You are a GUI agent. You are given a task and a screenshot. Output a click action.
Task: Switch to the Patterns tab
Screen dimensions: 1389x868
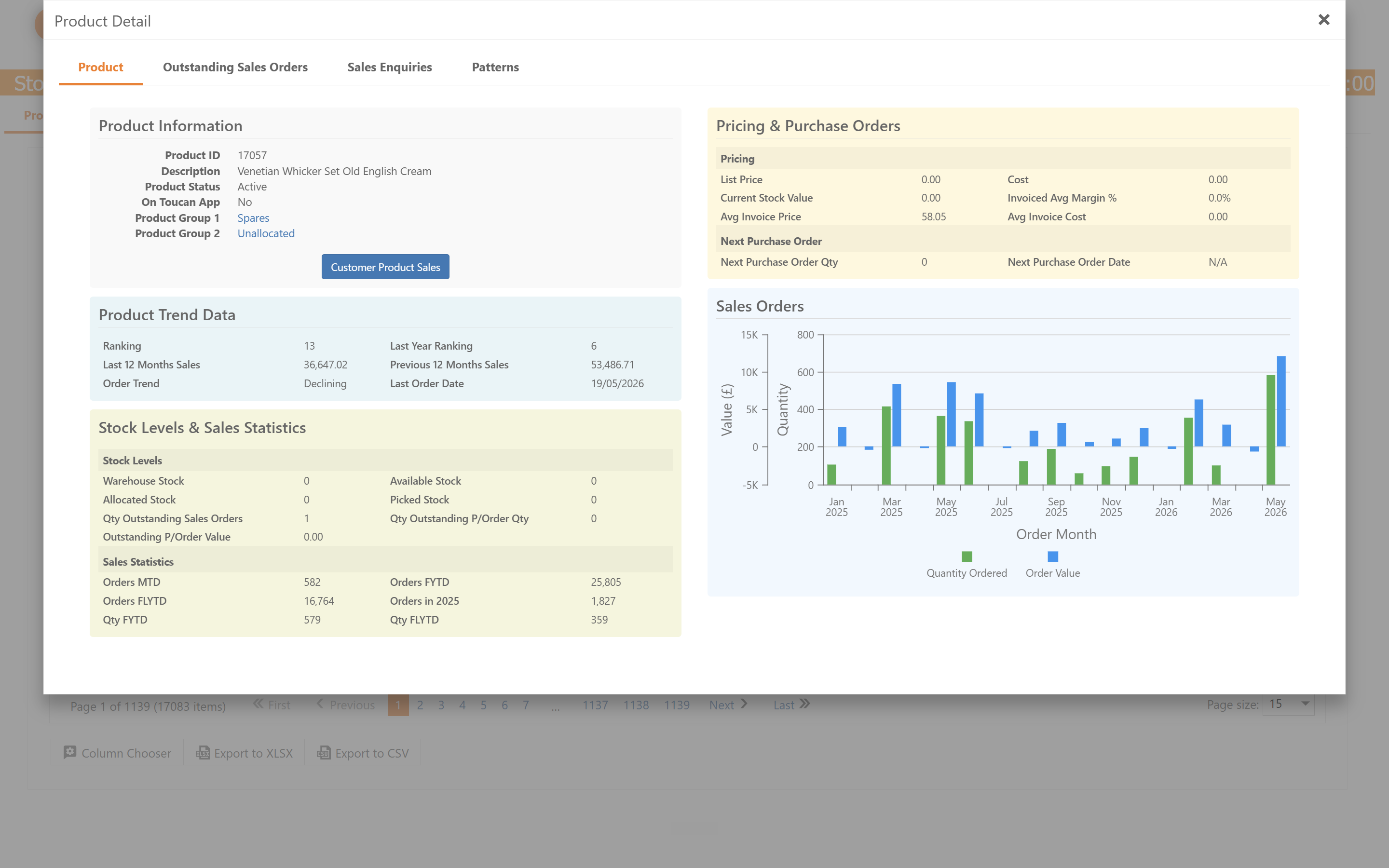pyautogui.click(x=495, y=67)
